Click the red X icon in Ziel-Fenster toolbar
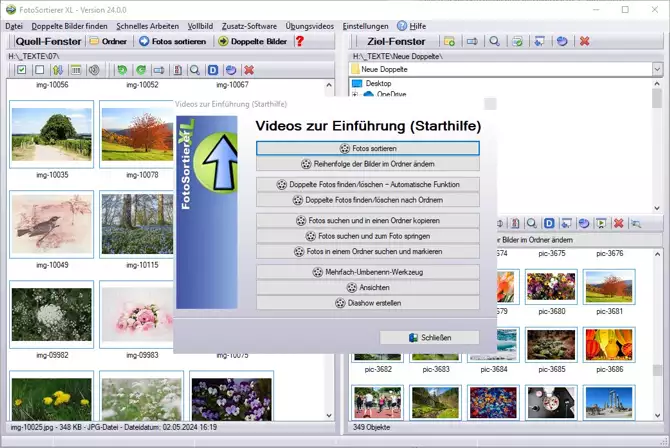This screenshot has width=670, height=448. [584, 41]
